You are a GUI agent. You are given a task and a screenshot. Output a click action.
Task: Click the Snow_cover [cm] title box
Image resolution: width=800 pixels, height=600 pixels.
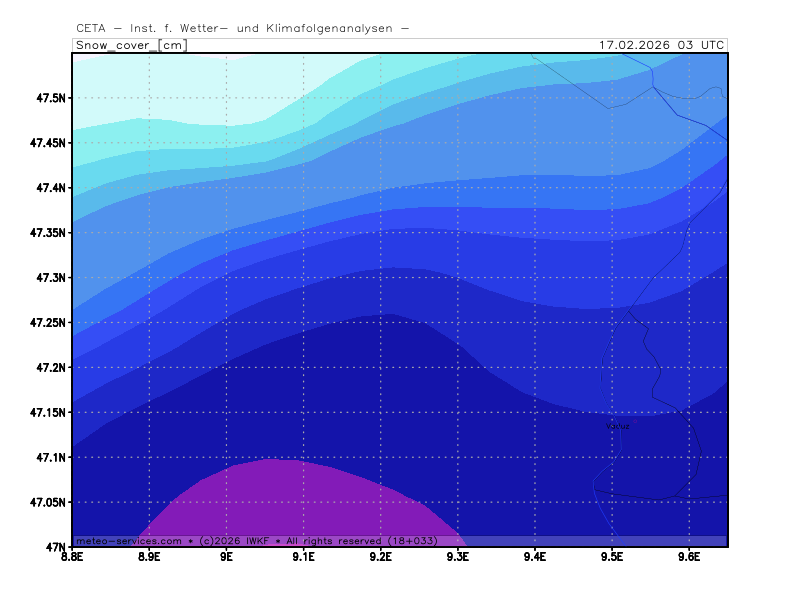[130, 45]
